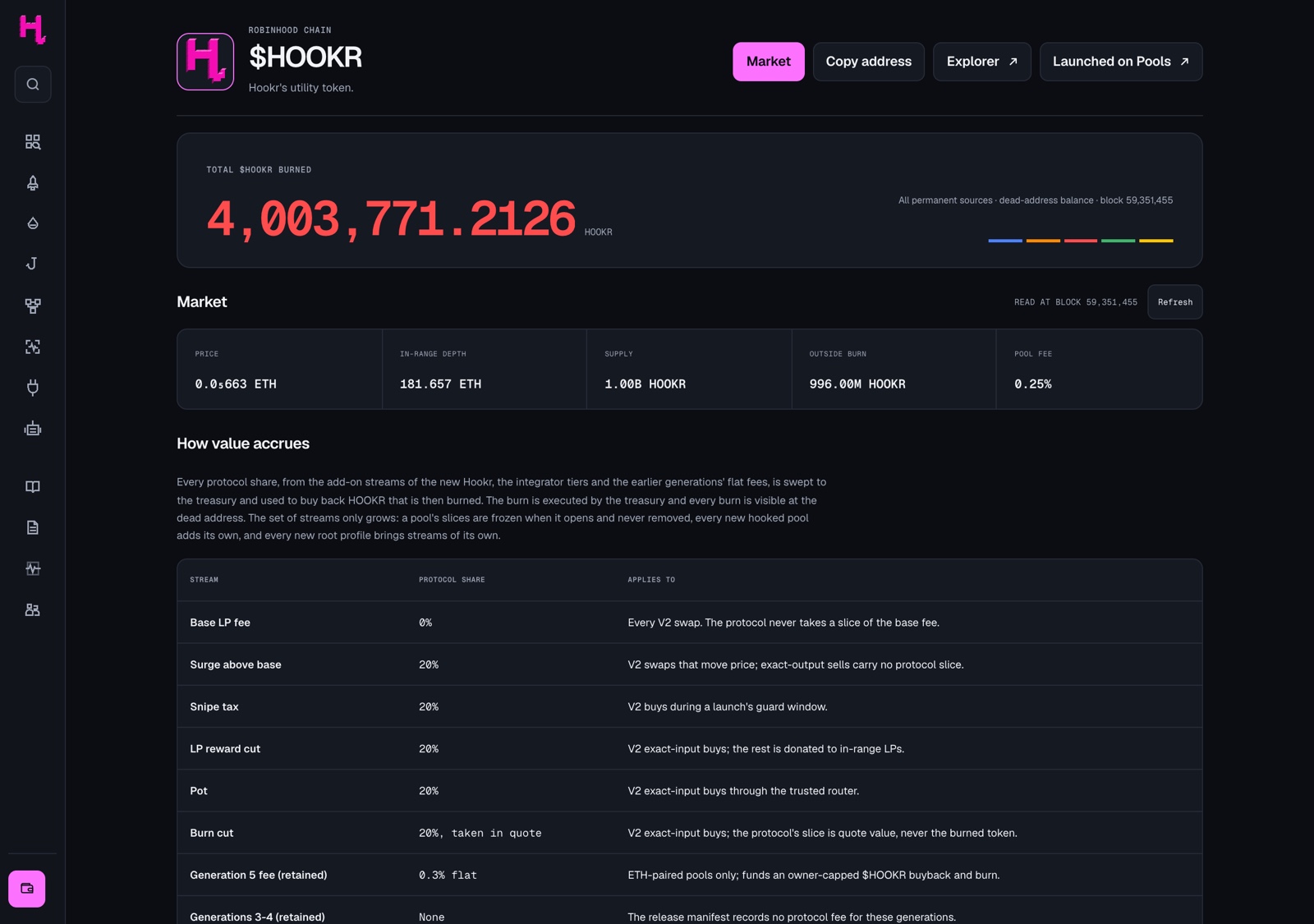Open Launched on Pools link
Viewport: 1314px width, 924px height.
pyautogui.click(x=1121, y=62)
